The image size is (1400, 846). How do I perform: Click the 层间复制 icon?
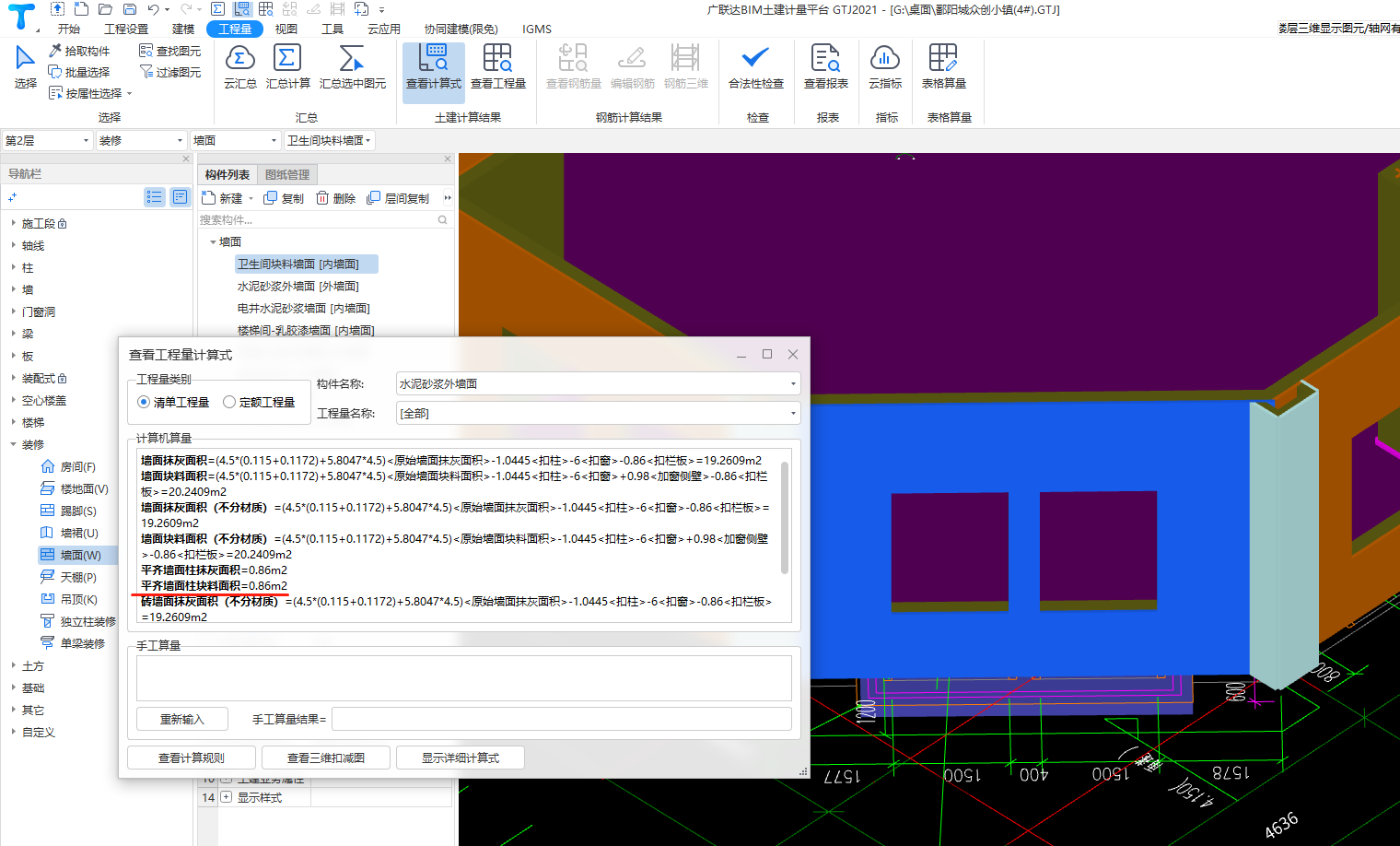point(373,198)
